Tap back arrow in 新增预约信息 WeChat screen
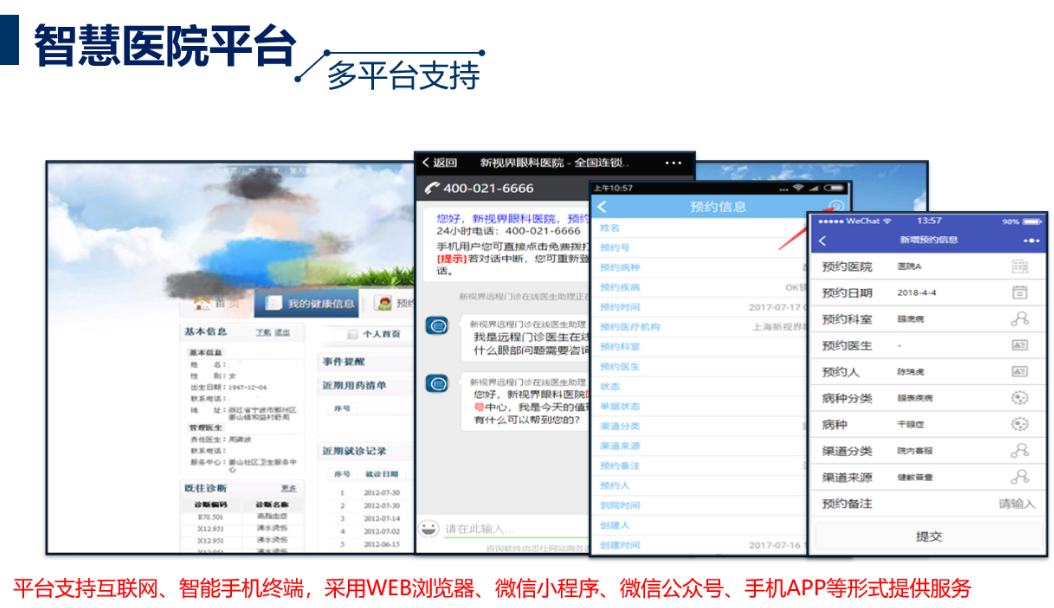 tap(822, 240)
